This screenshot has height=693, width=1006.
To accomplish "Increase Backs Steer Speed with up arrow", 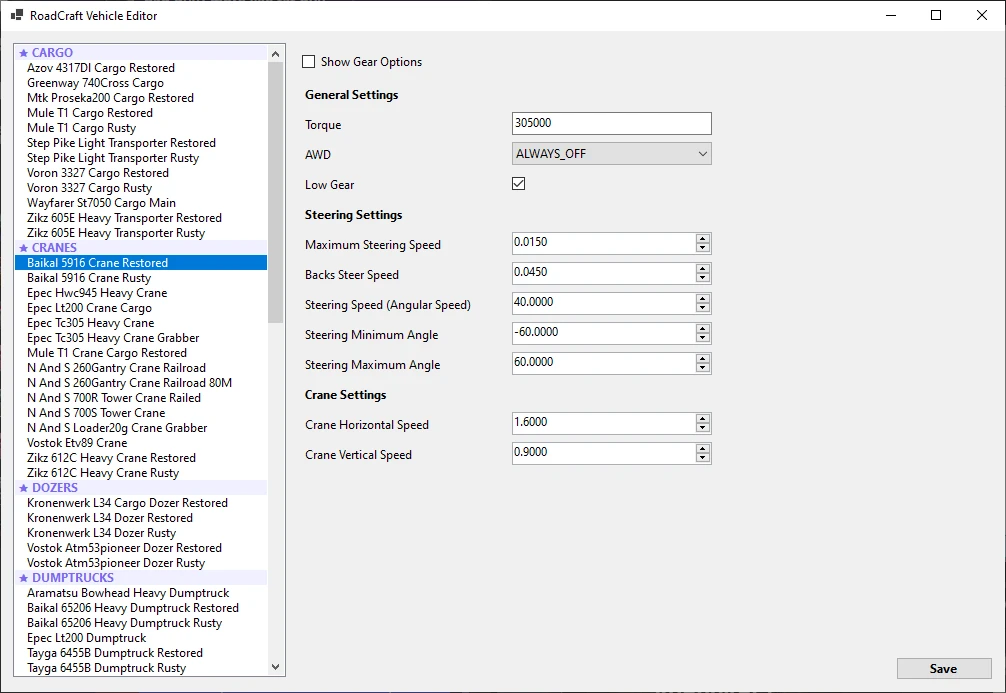I will click(x=703, y=269).
